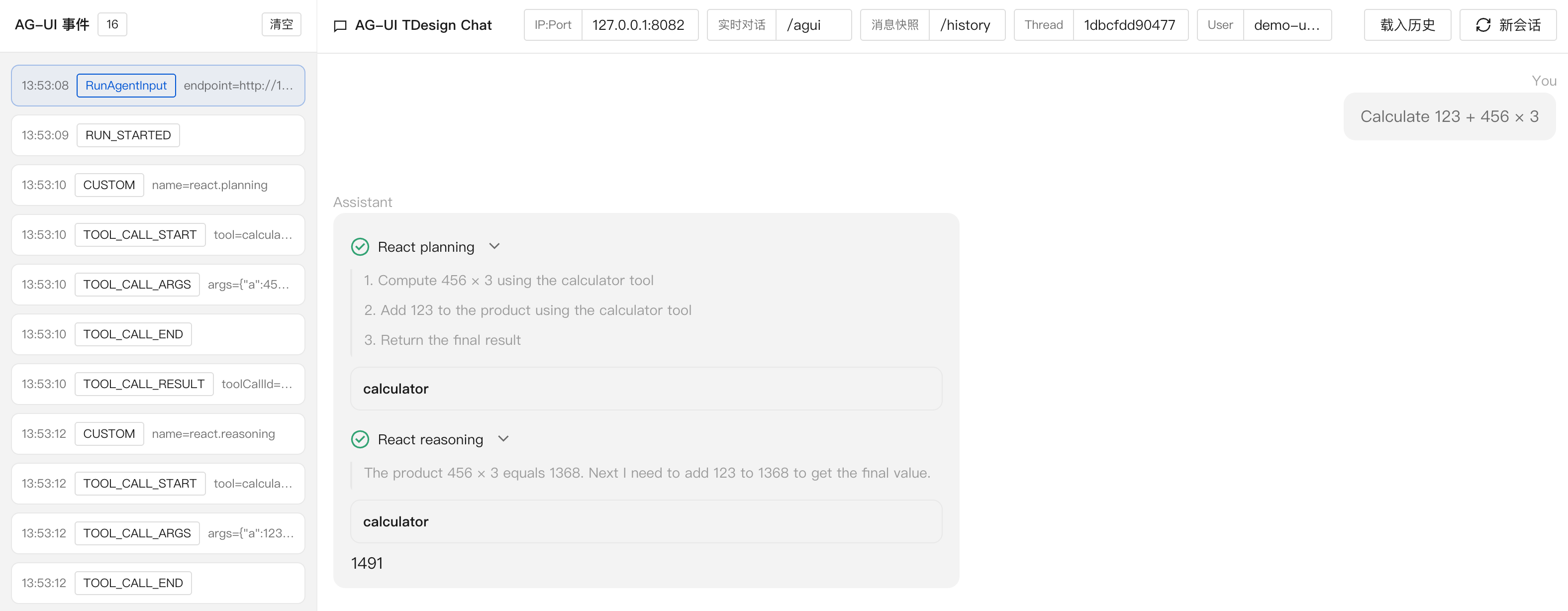Click the RunAgentInput blue tag

tap(126, 86)
